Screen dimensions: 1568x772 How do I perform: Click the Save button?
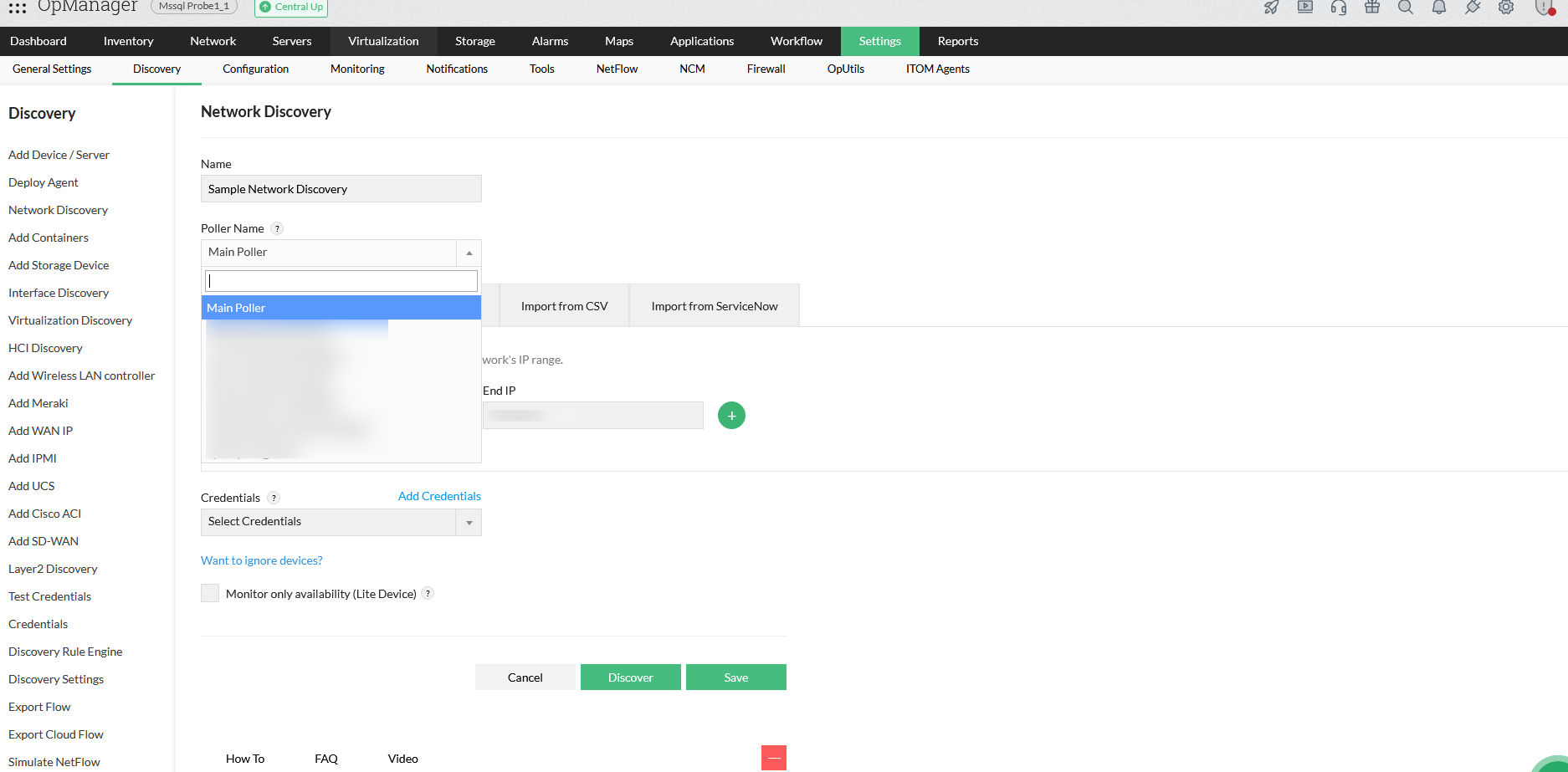(x=736, y=677)
